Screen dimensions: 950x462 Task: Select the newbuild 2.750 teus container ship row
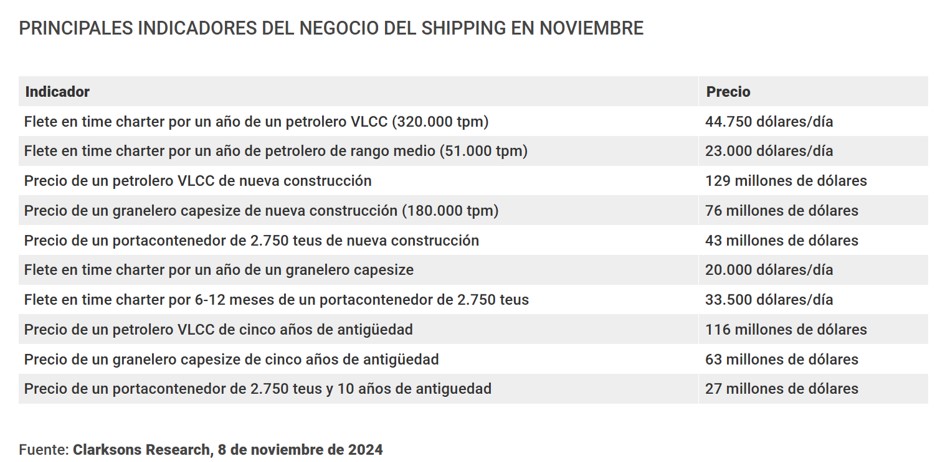(252, 240)
